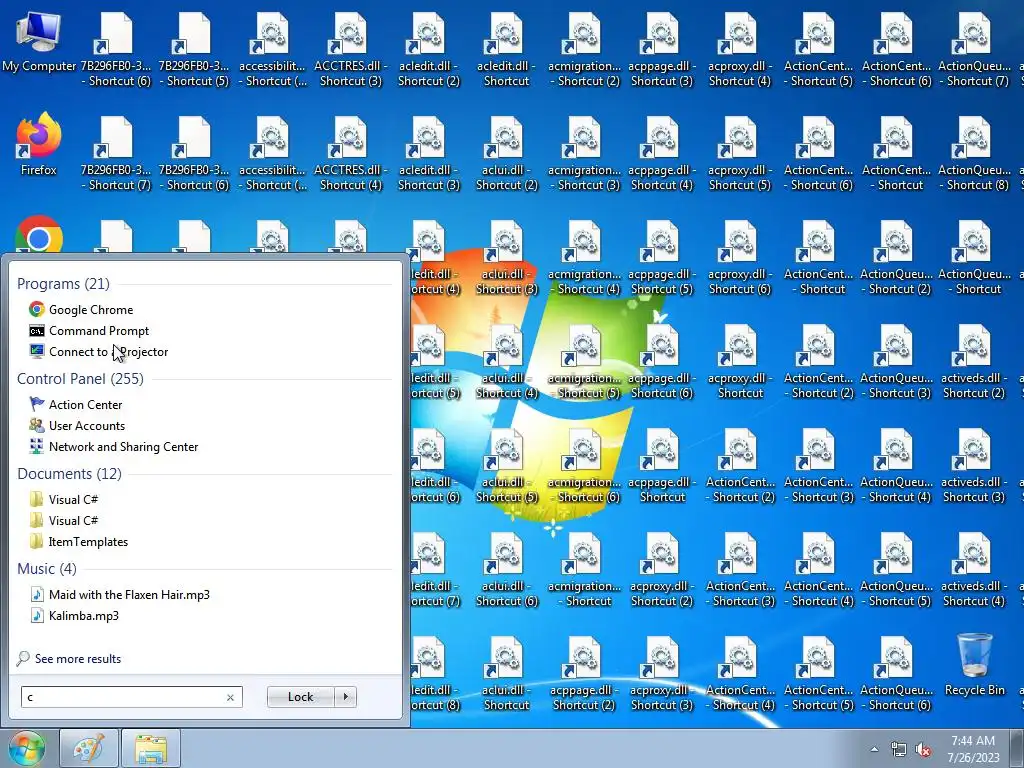The image size is (1024, 768).
Task: Show hidden tray icons arrow
Action: pyautogui.click(x=874, y=749)
